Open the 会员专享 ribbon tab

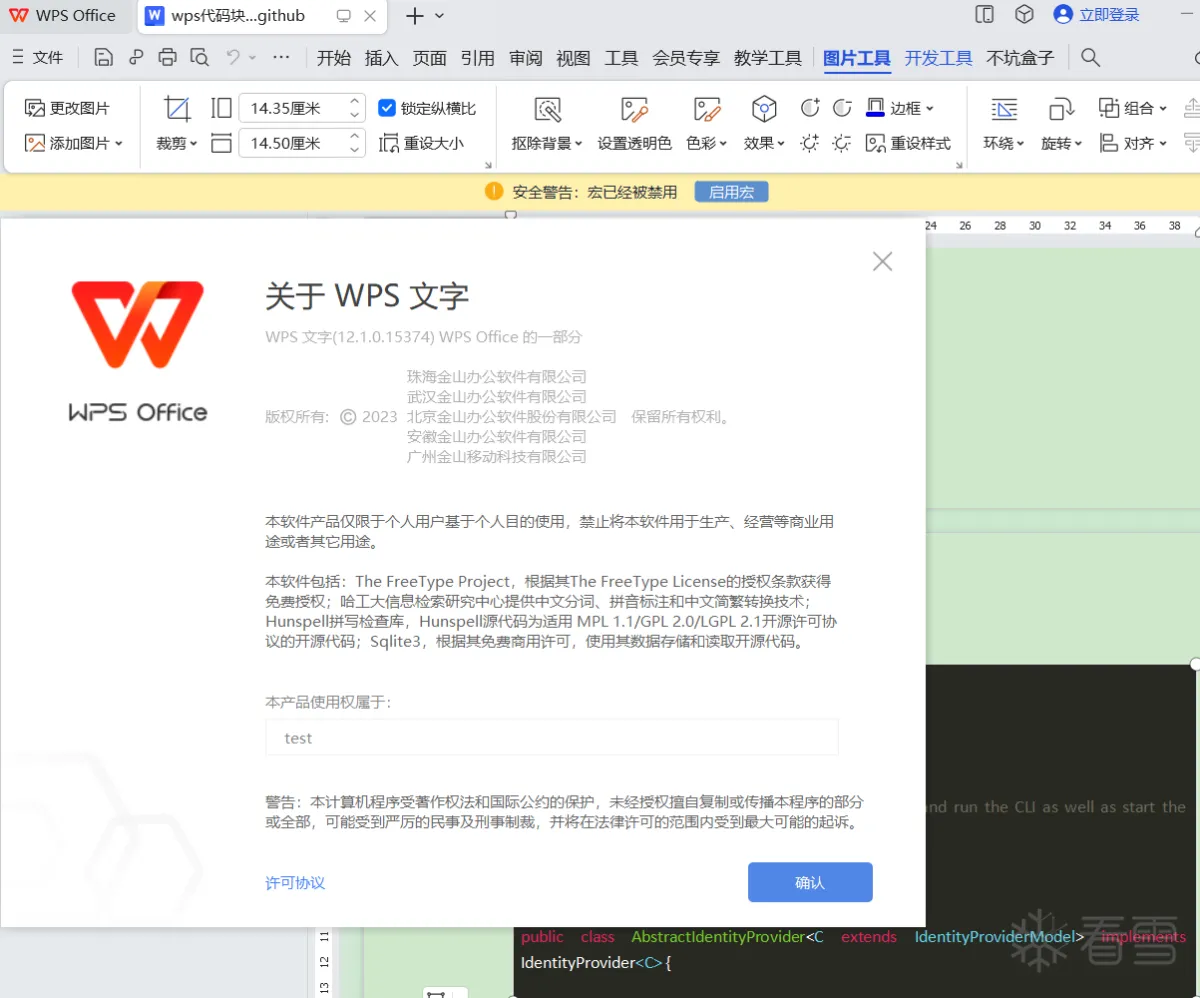point(686,58)
